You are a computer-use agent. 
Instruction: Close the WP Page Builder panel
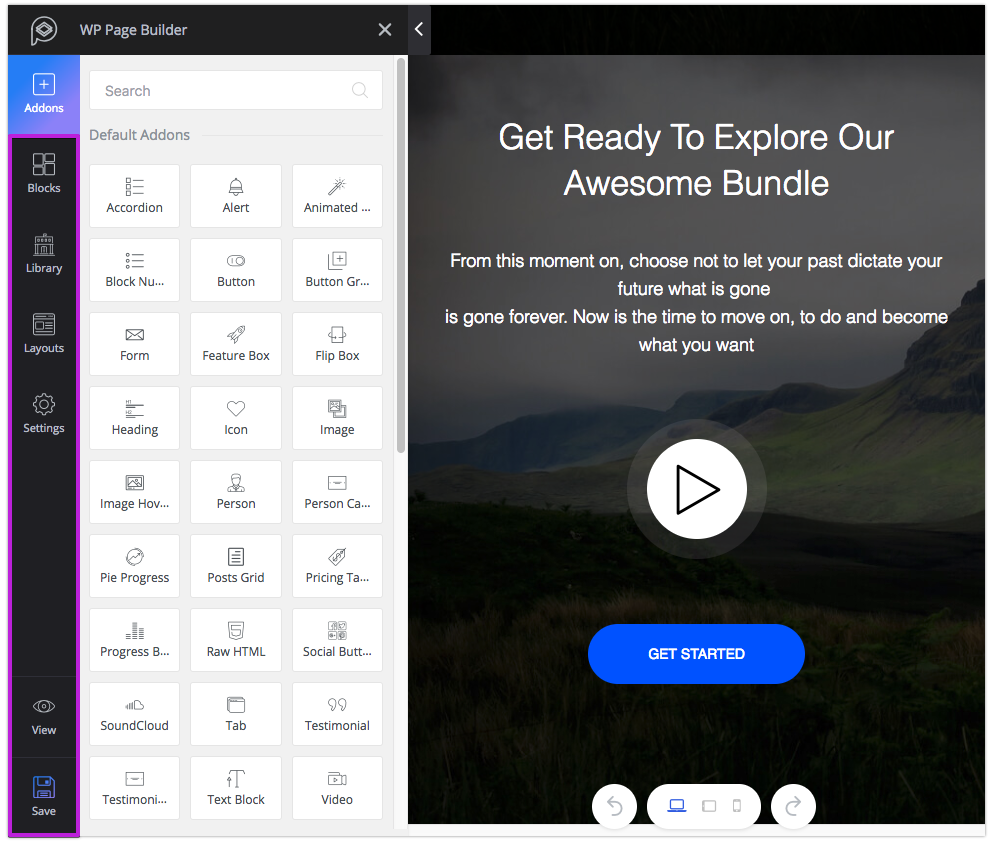point(385,30)
